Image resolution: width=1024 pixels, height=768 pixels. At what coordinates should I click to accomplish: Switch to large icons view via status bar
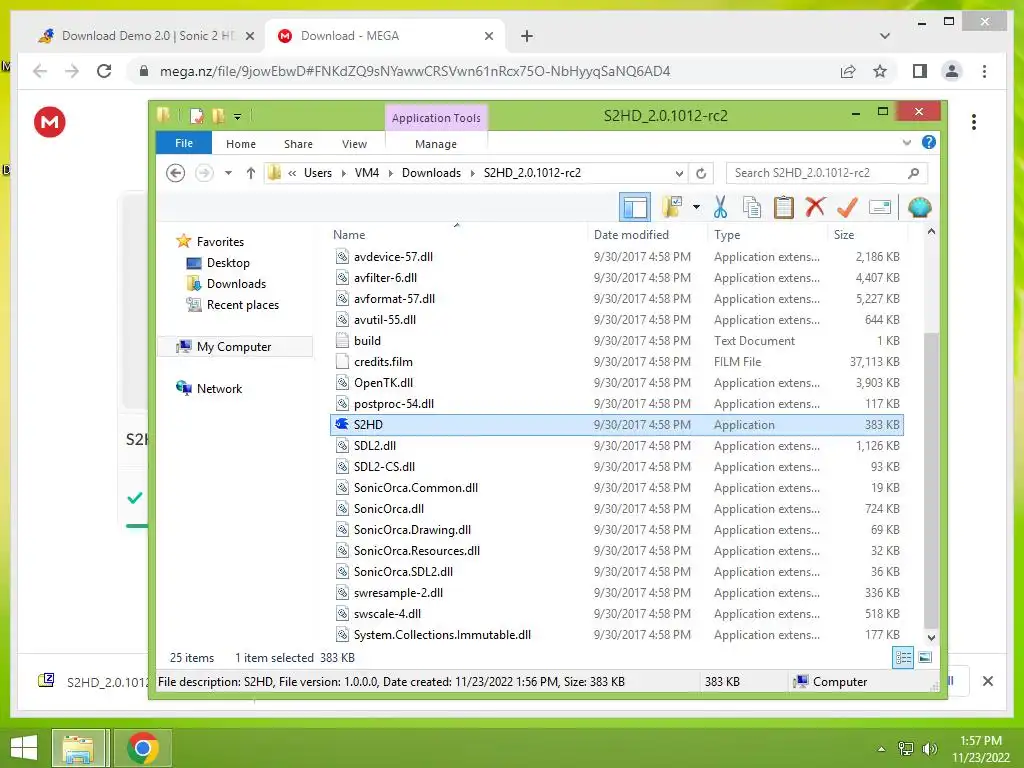click(x=925, y=658)
